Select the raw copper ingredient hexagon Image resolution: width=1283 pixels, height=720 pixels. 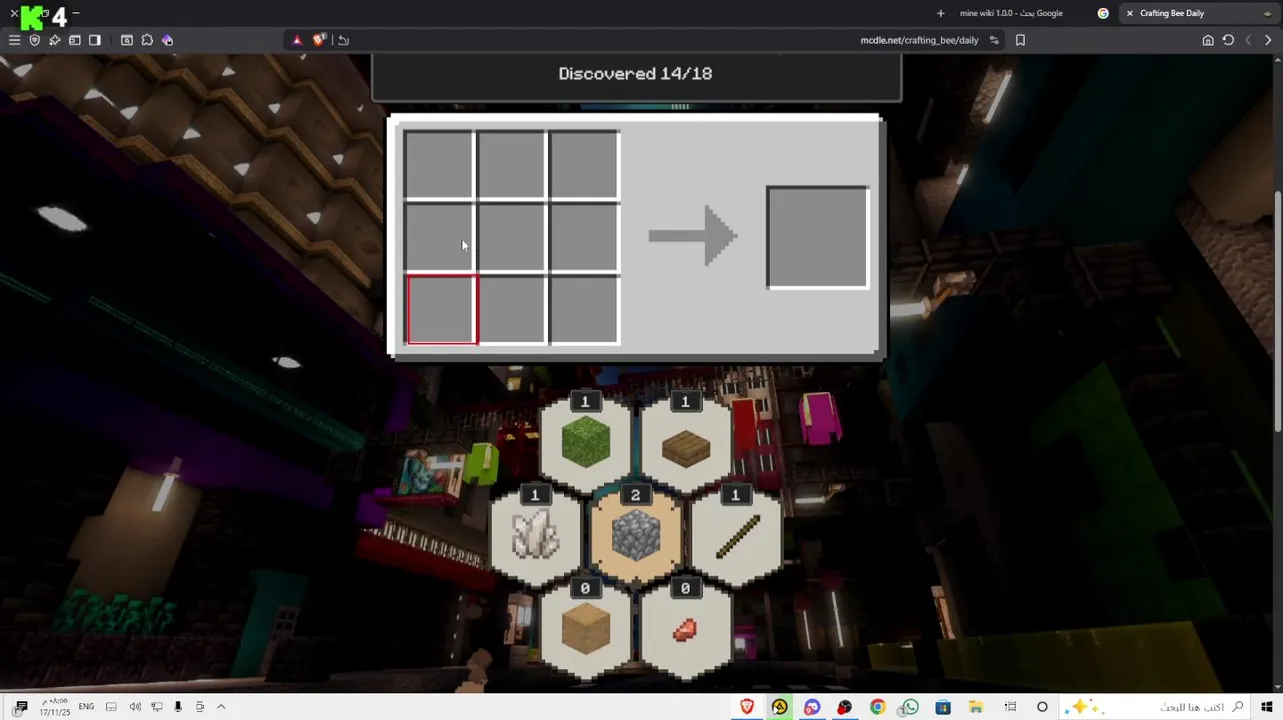(685, 630)
